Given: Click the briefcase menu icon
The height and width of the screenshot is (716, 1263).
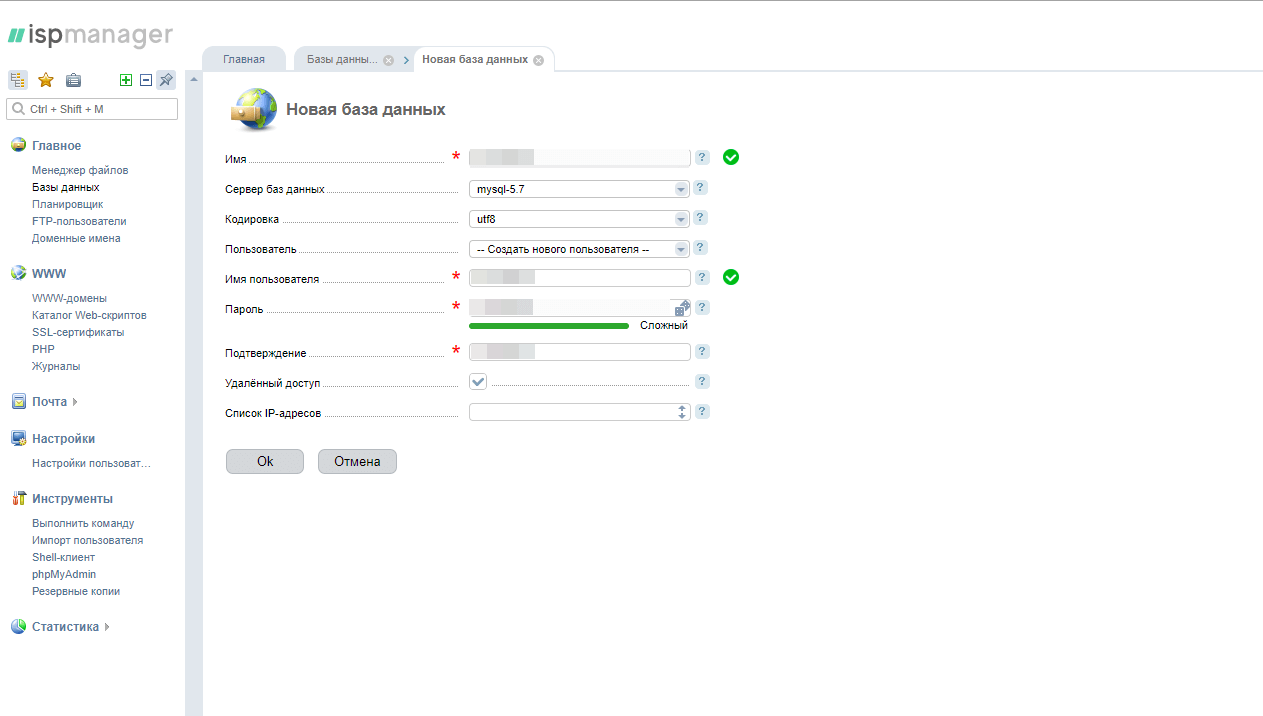Looking at the screenshot, I should 73,80.
